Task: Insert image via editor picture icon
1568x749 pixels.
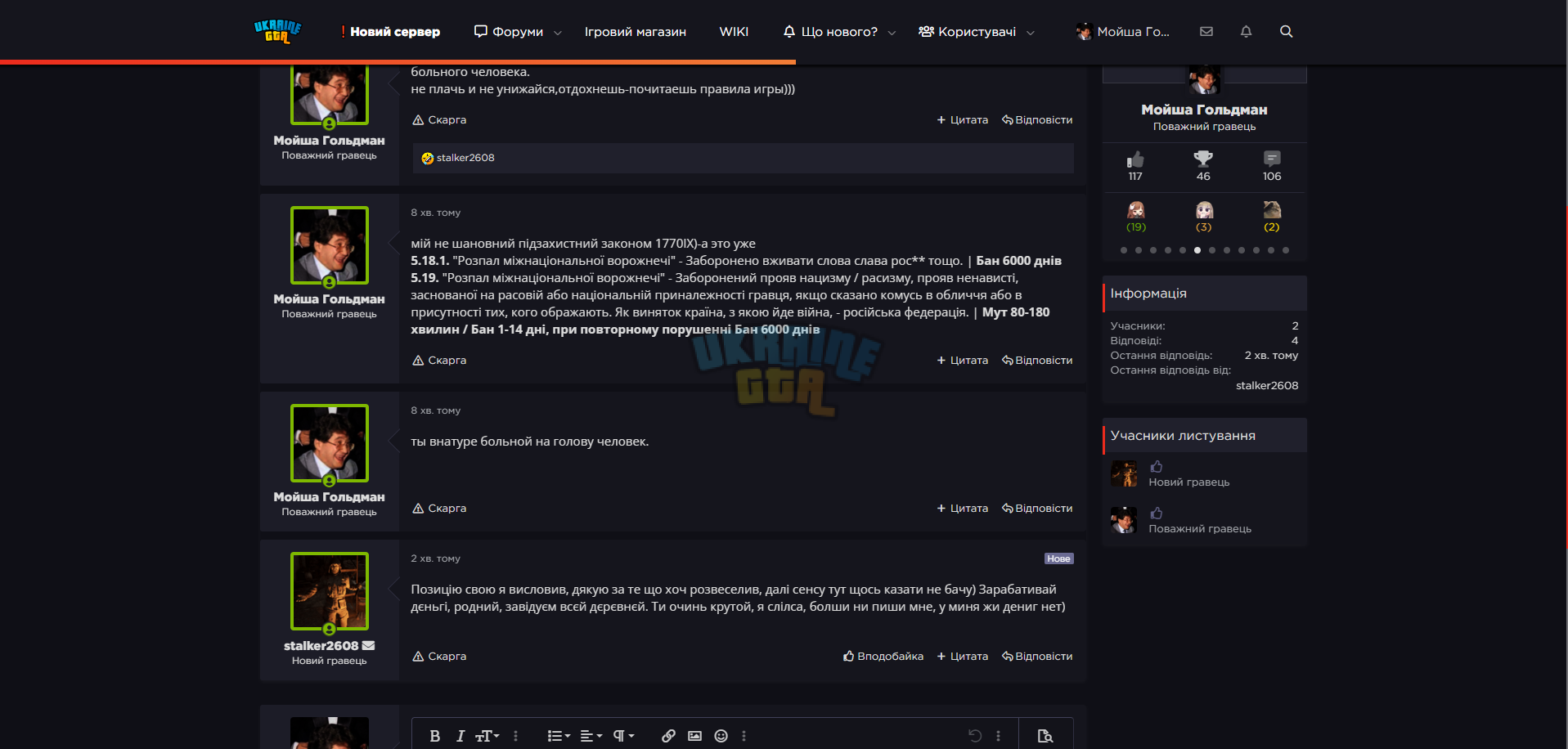Action: pos(694,736)
